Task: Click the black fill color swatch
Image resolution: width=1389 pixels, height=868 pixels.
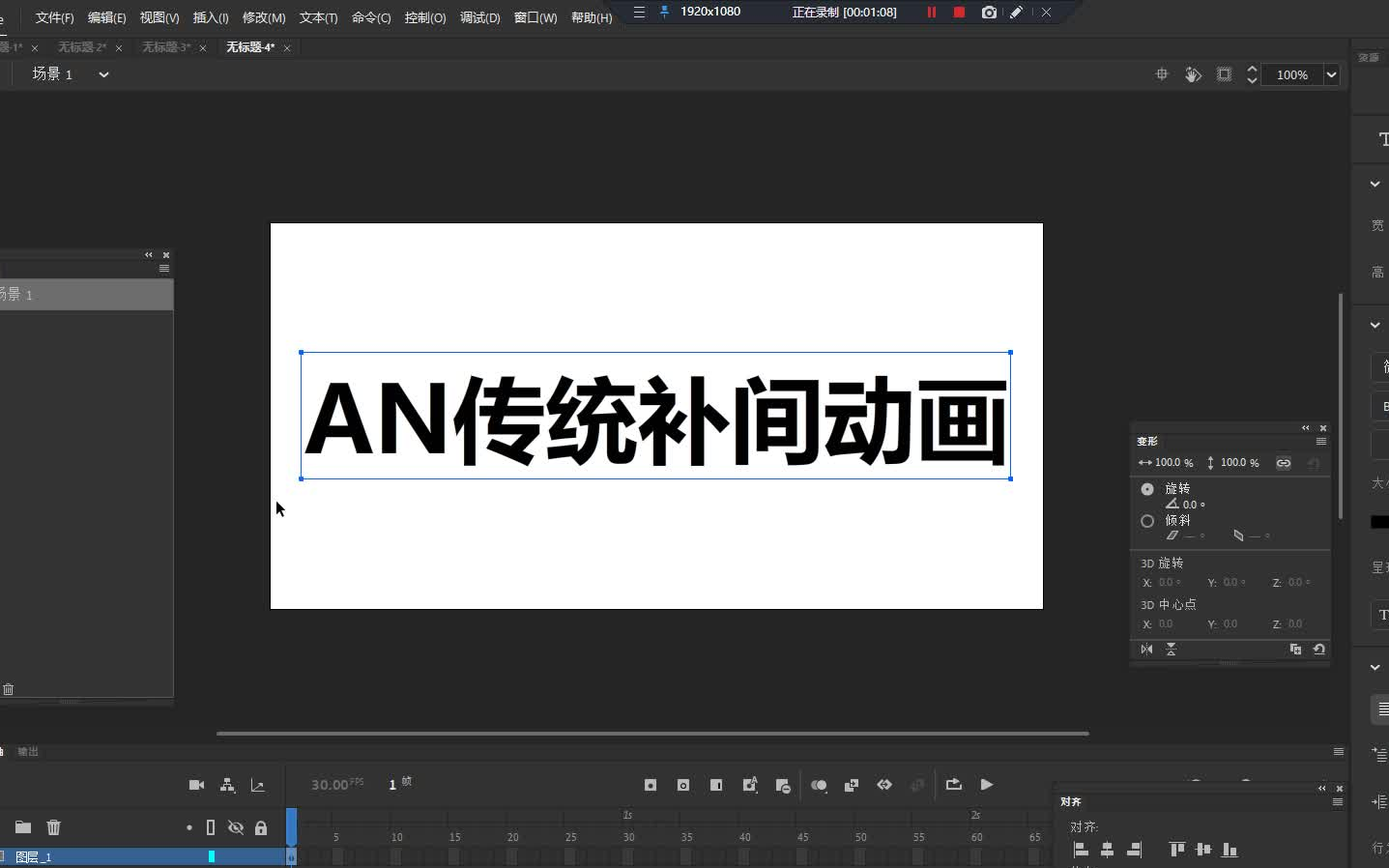Action: (x=1380, y=522)
